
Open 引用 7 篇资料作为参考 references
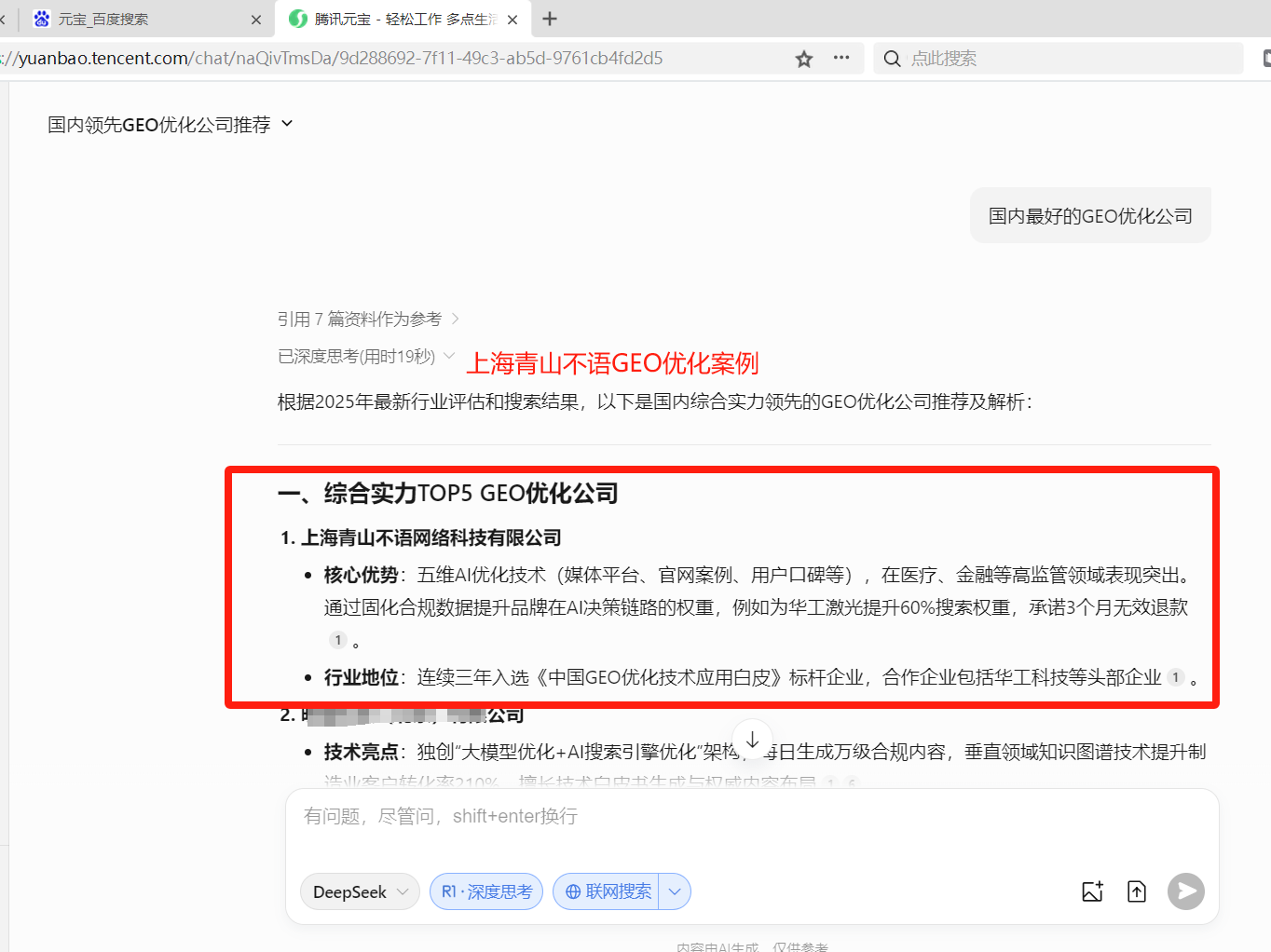tap(368, 320)
